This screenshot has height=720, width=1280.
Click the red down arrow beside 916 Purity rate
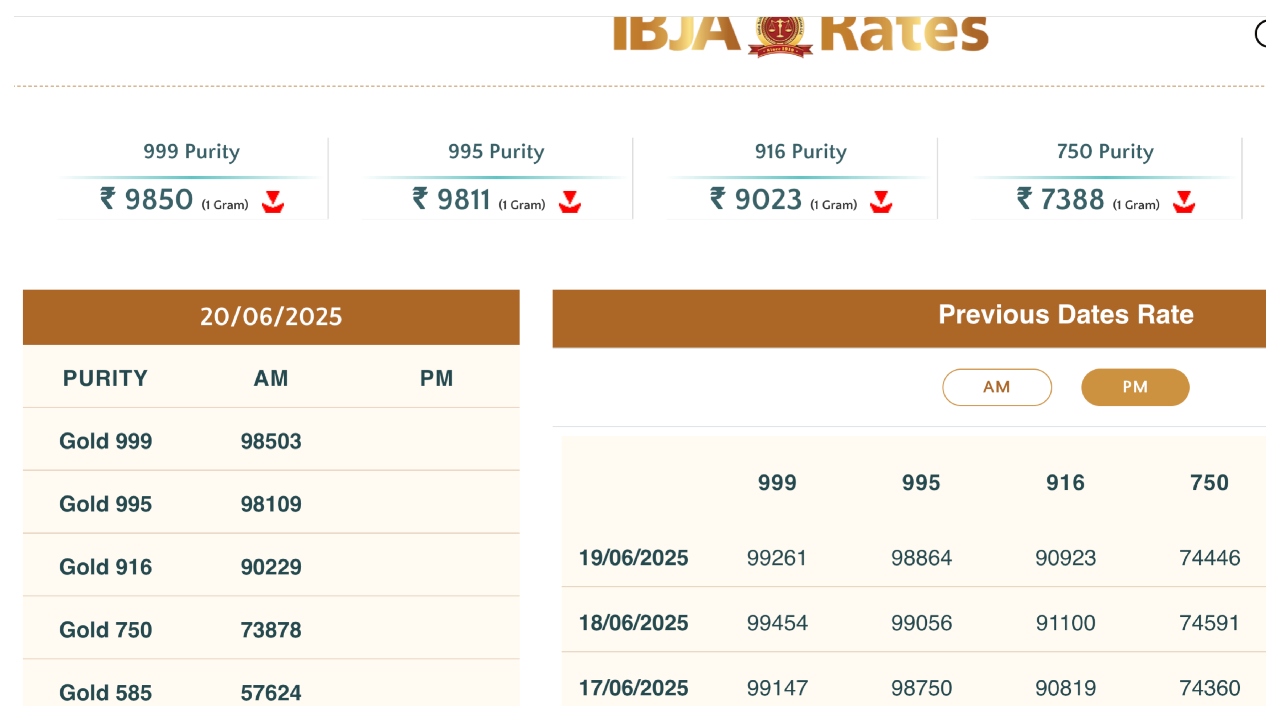click(x=880, y=202)
